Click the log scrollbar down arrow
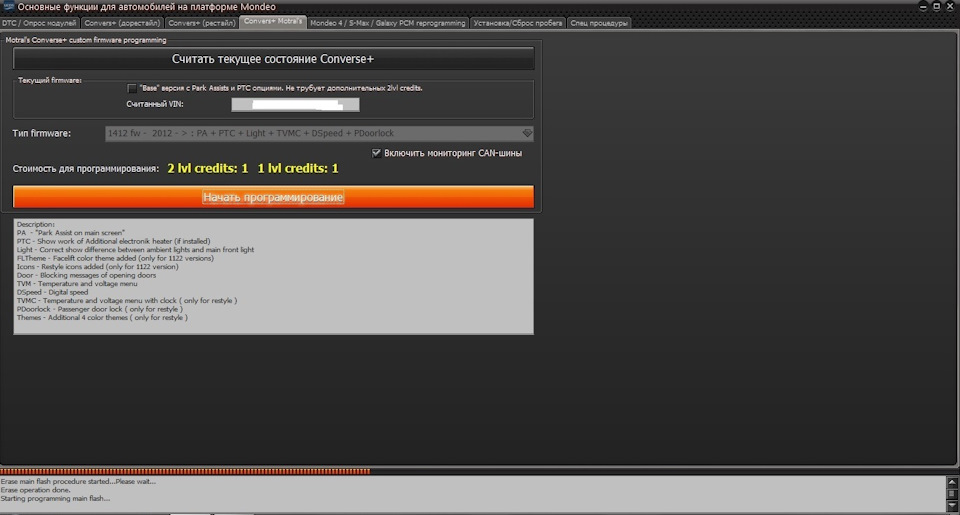Viewport: 960px width, 515px height. [952, 506]
